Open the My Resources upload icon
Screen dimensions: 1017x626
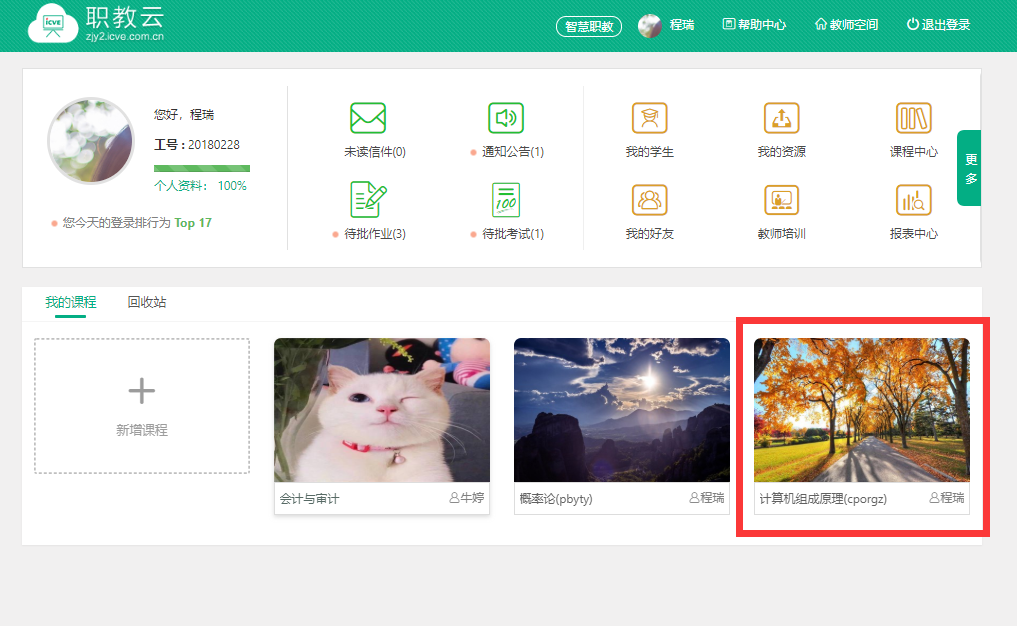[x=781, y=118]
